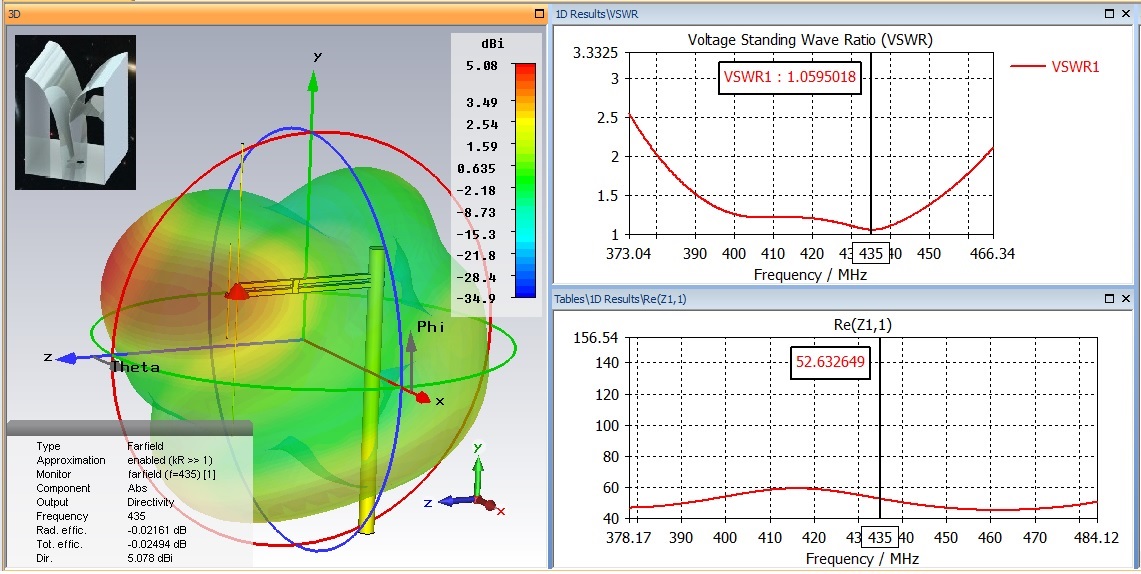Click the dBi color scale bar
Viewport: 1141px width, 574px height.
(525, 180)
